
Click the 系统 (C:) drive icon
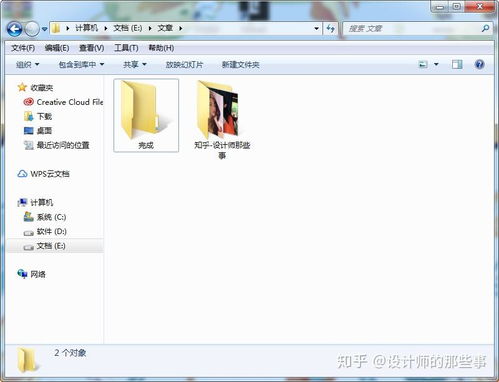(x=28, y=217)
